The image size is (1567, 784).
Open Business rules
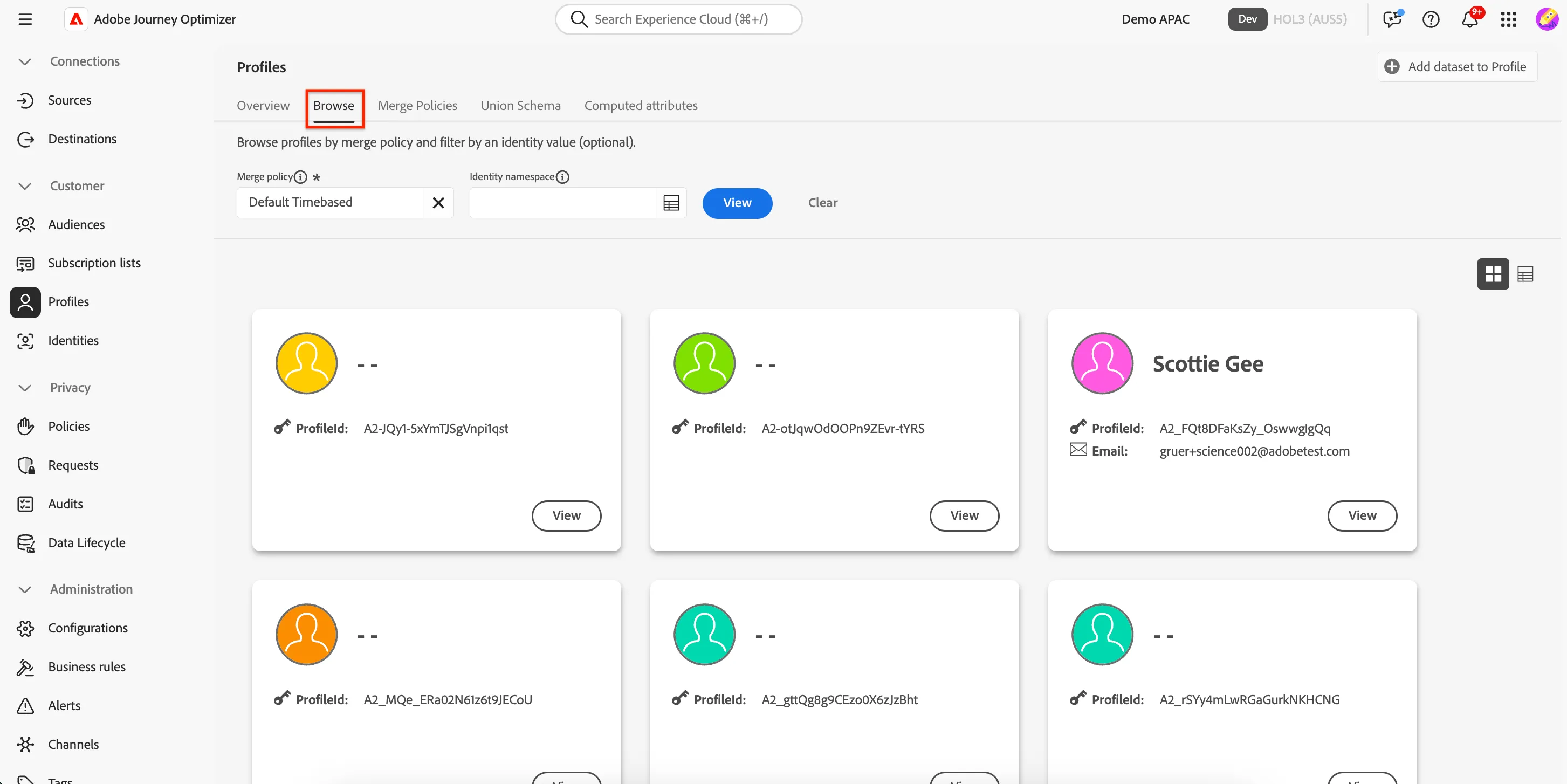pyautogui.click(x=86, y=666)
